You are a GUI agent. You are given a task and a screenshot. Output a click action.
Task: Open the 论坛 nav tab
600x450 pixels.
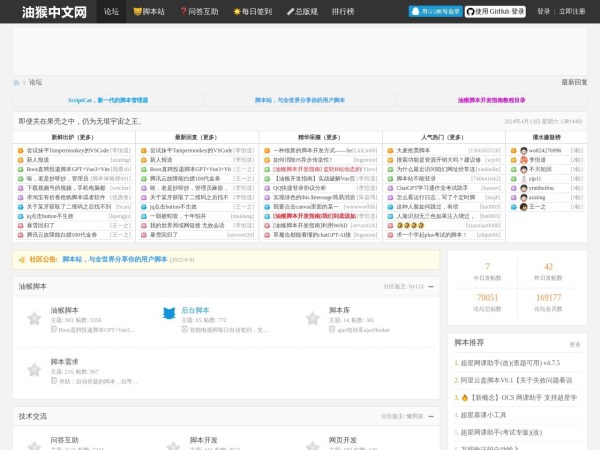(111, 11)
